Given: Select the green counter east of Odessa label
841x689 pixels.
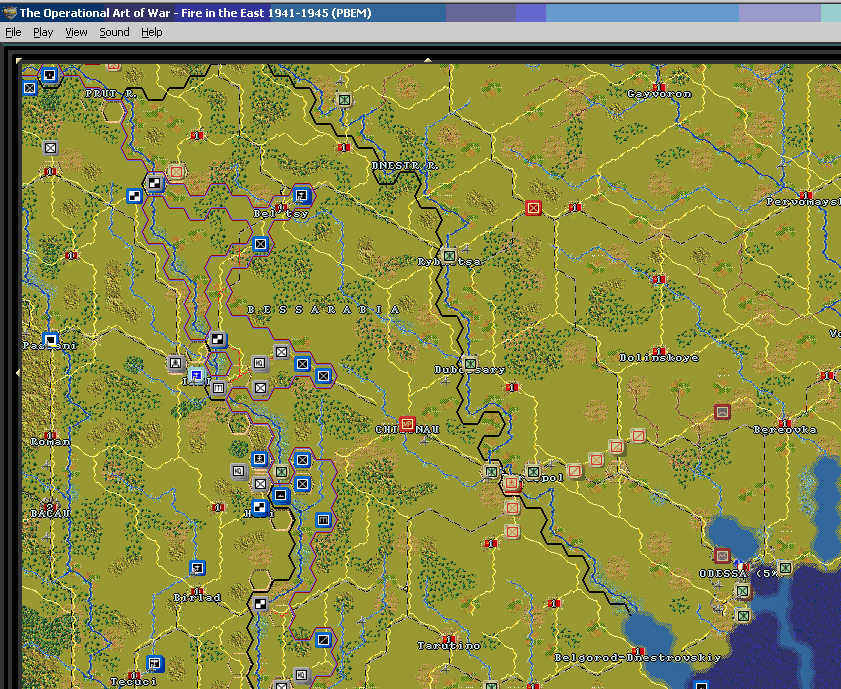Looking at the screenshot, I should click(x=785, y=567).
